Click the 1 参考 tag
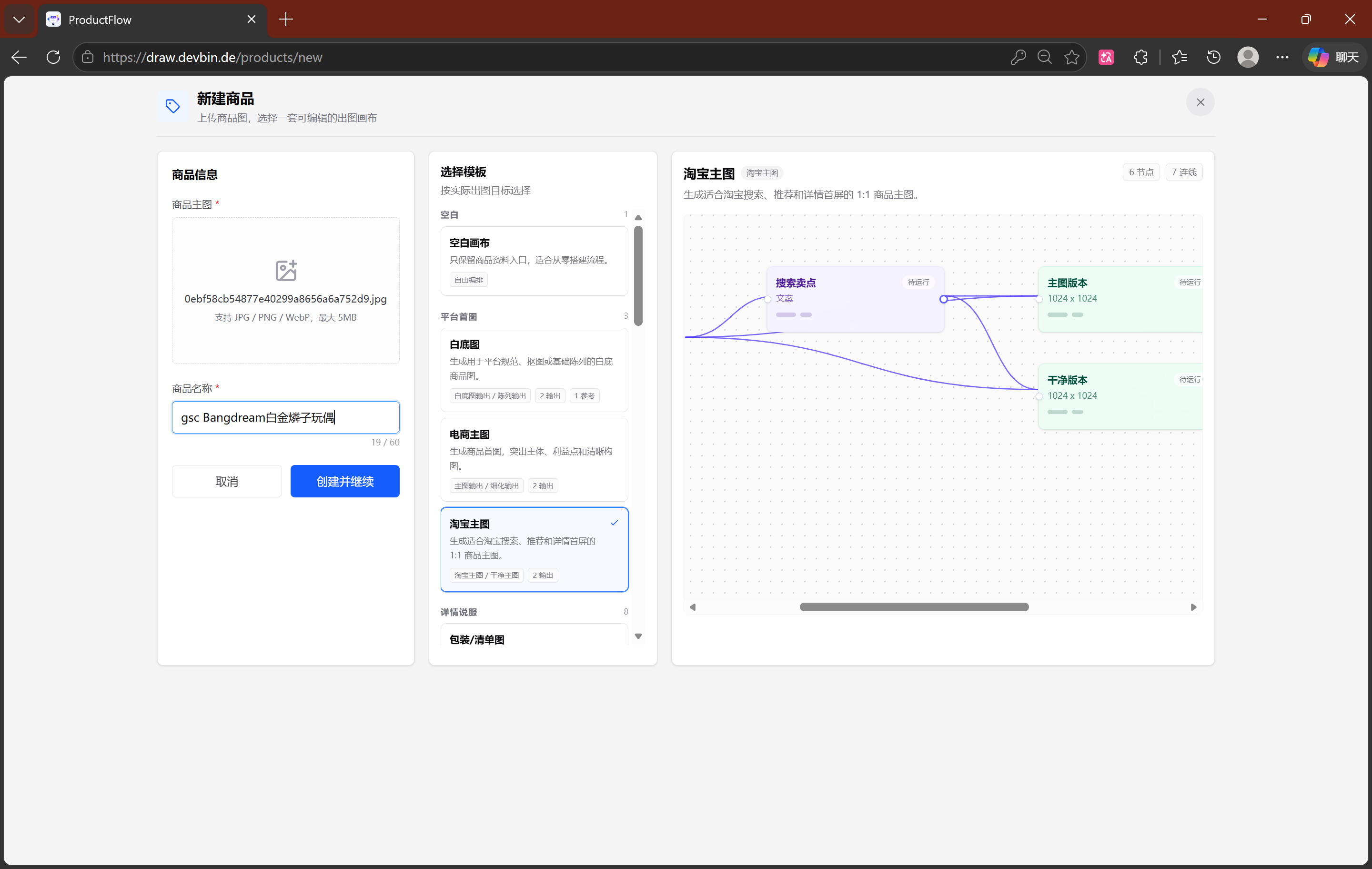This screenshot has height=869, width=1372. [584, 395]
